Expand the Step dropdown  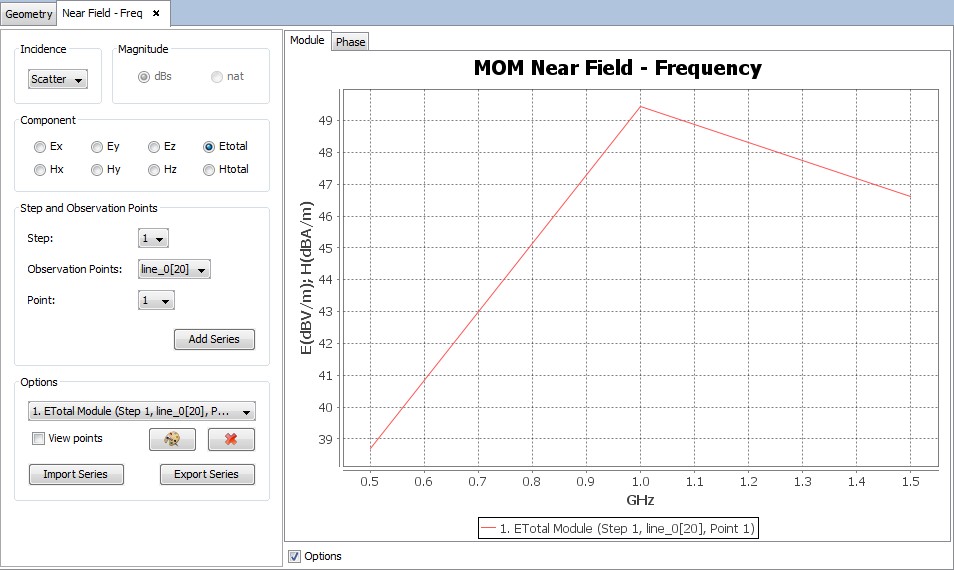(x=153, y=239)
